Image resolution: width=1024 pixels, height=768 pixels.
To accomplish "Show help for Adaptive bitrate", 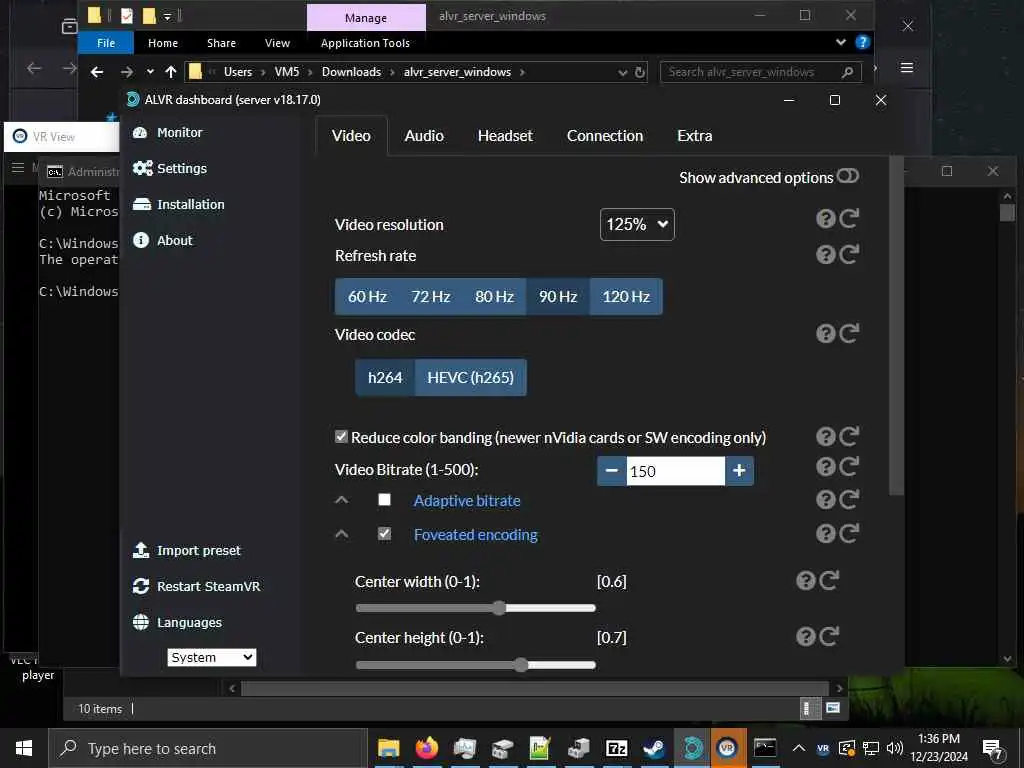I will 825,500.
